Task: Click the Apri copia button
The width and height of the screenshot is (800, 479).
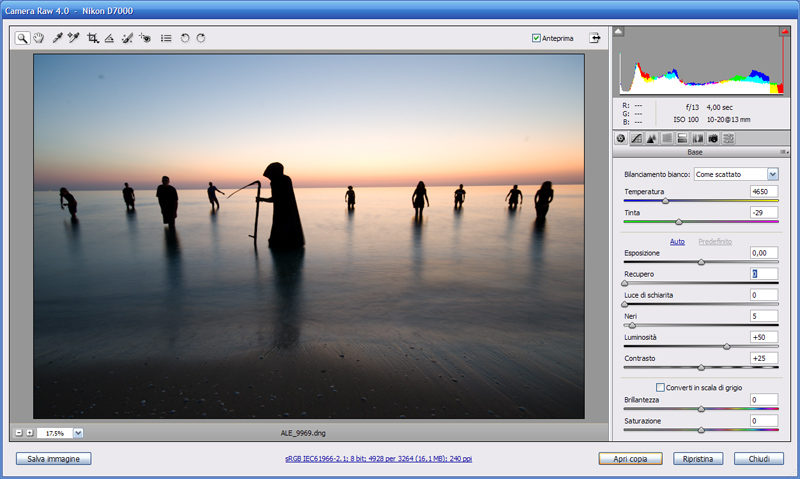Action: pos(630,459)
